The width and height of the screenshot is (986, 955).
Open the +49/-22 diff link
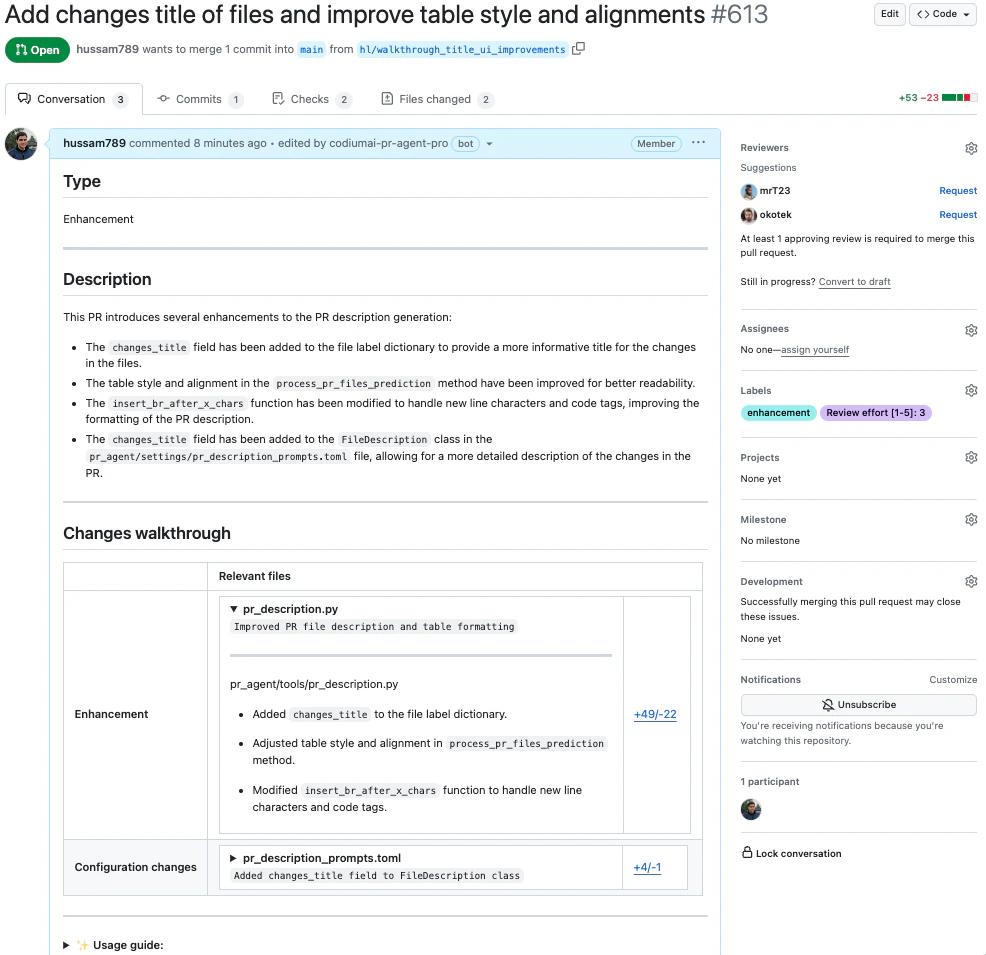pyautogui.click(x=655, y=714)
